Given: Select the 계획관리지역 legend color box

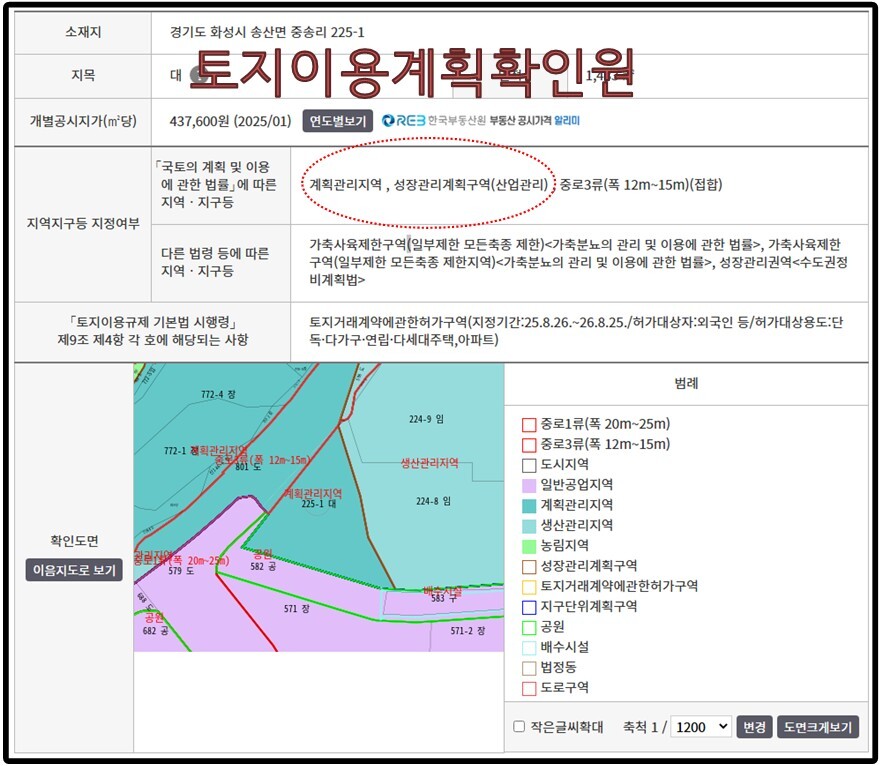Looking at the screenshot, I should pos(526,503).
